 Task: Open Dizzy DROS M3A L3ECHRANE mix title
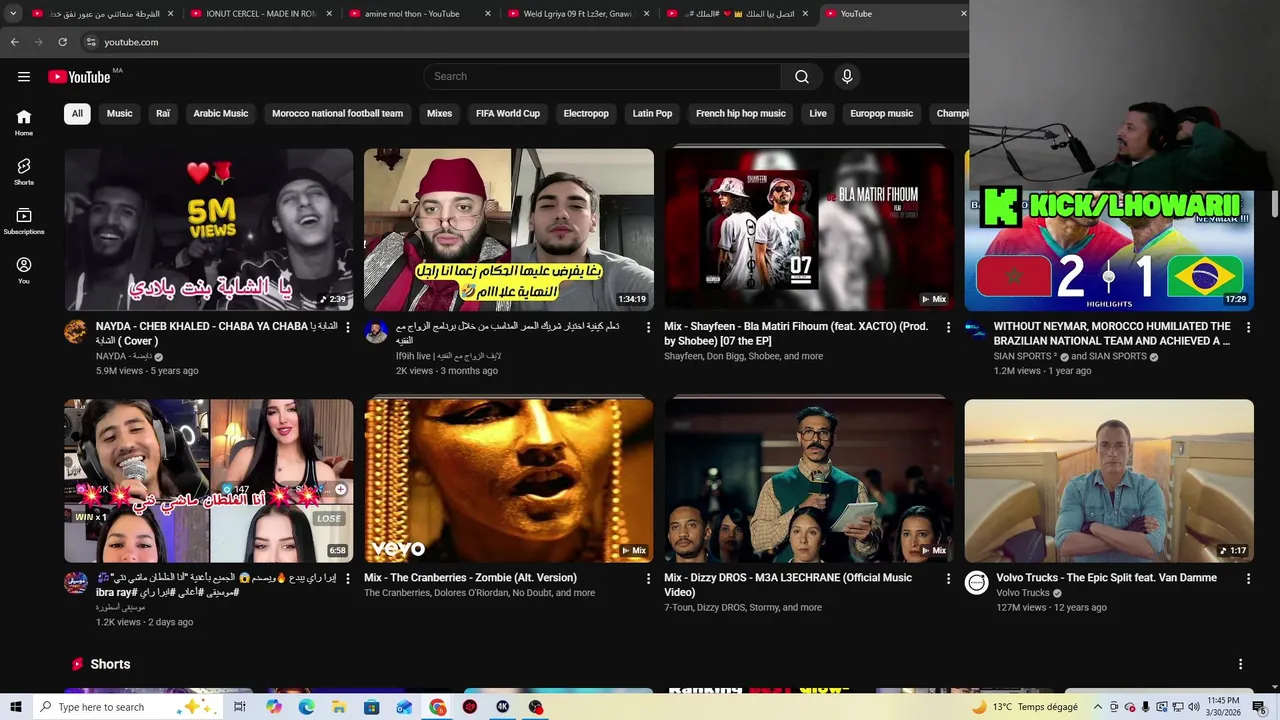tap(788, 585)
